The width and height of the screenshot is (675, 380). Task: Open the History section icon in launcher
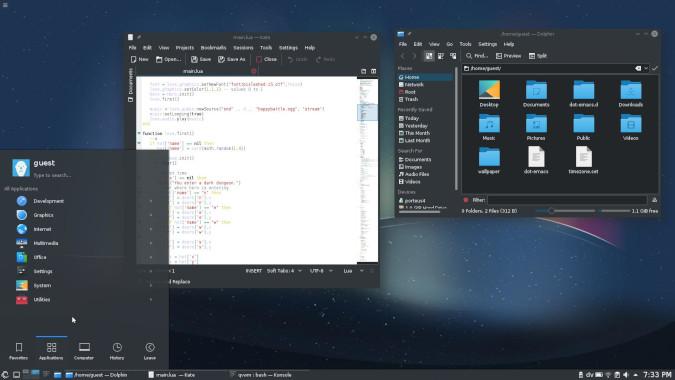(117, 351)
